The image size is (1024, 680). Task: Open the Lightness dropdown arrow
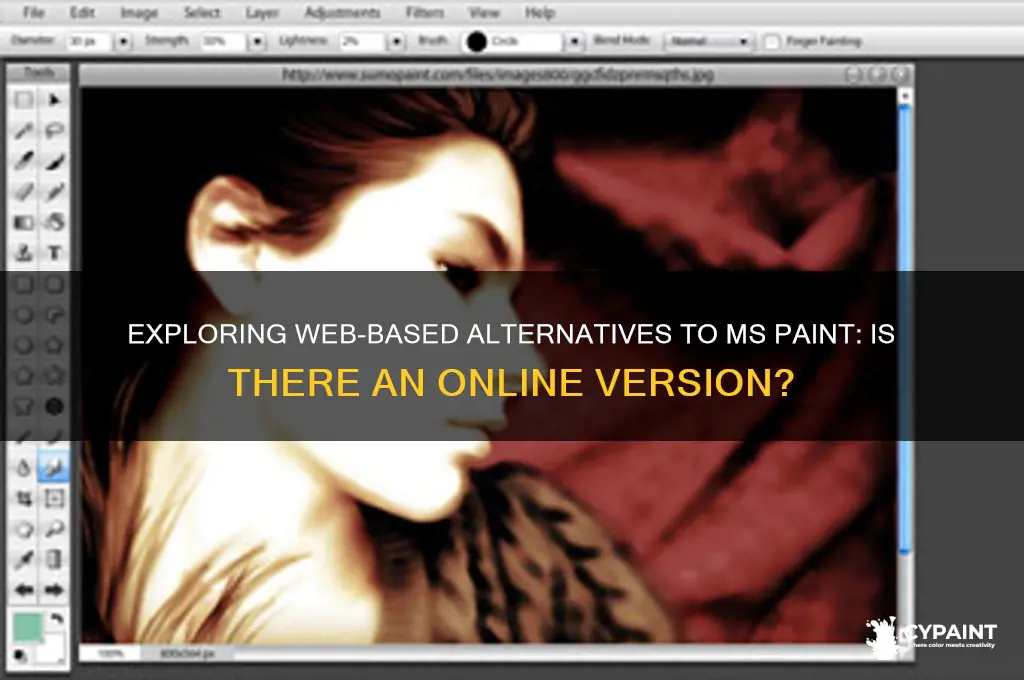(396, 42)
